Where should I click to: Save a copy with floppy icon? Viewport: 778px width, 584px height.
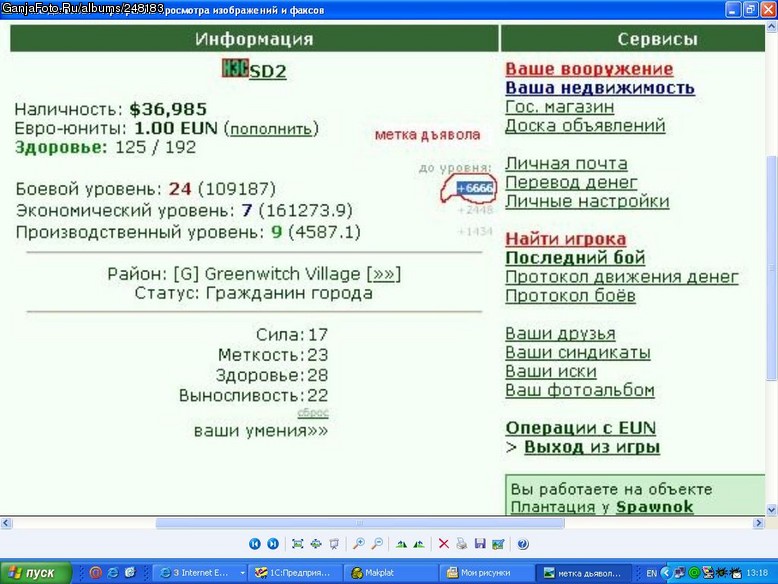[x=480, y=544]
